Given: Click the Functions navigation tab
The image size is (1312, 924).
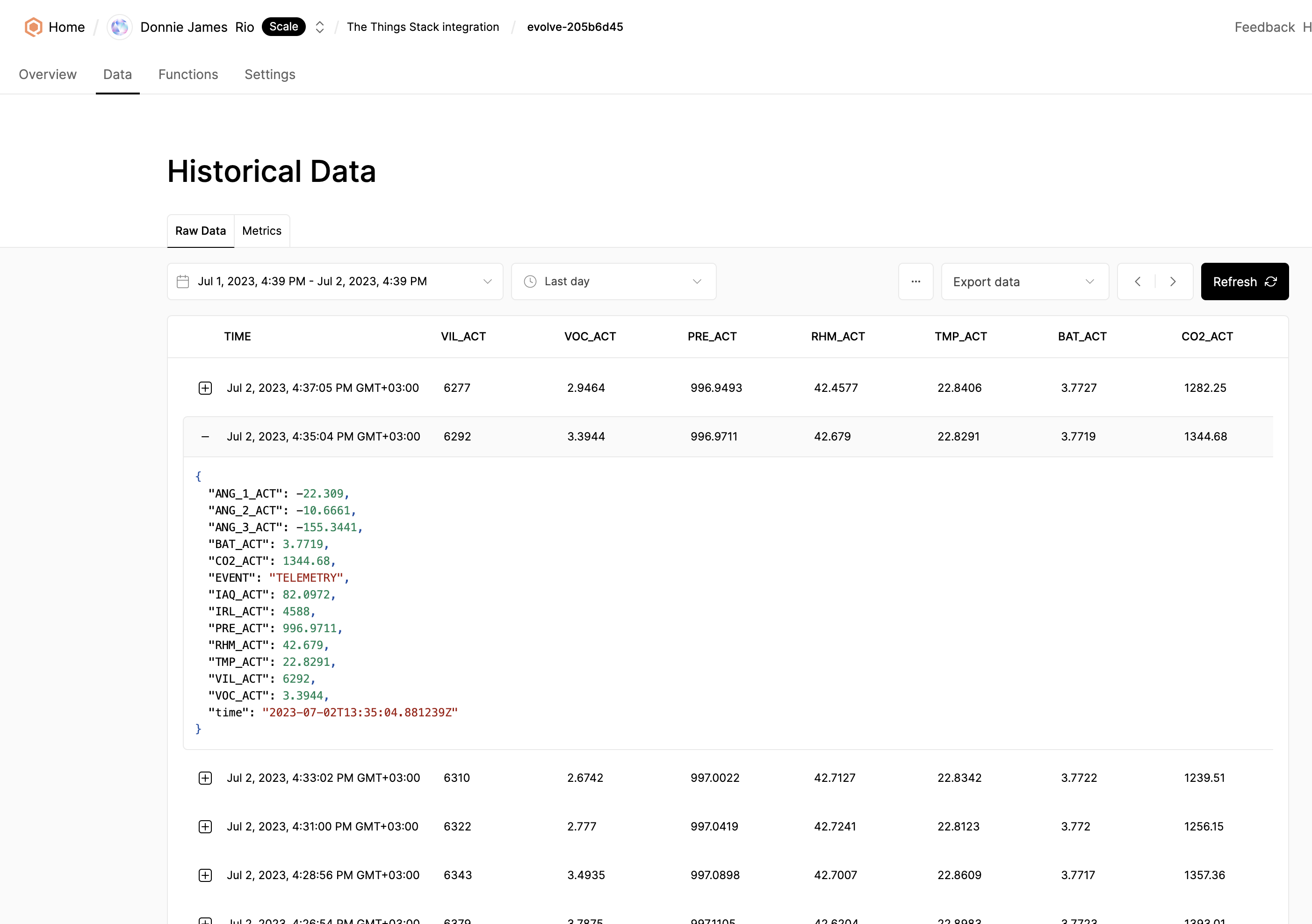Looking at the screenshot, I should coord(188,74).
